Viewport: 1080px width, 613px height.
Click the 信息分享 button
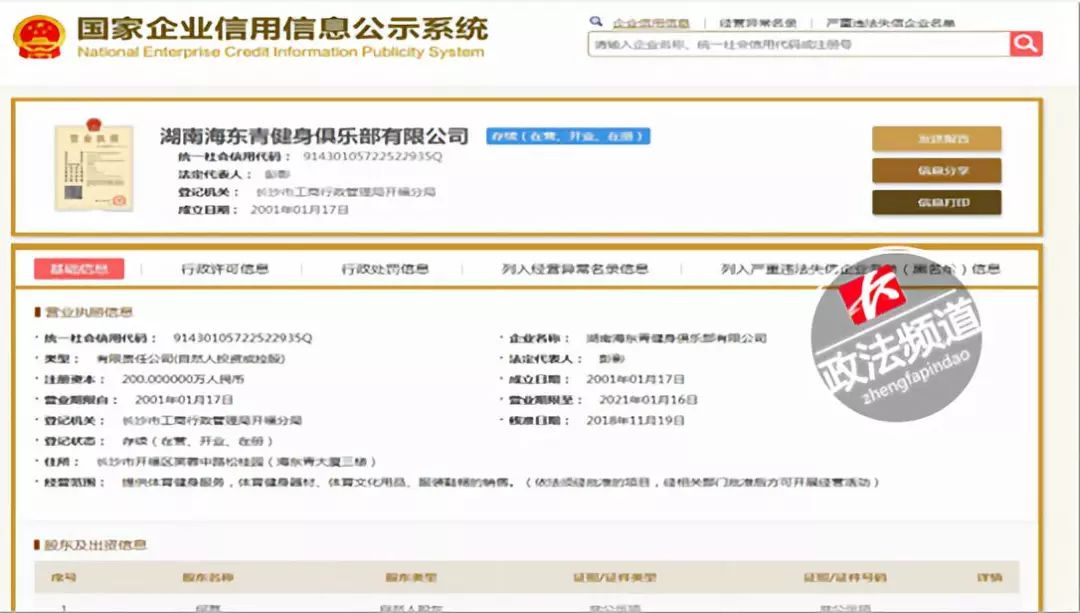[937, 170]
